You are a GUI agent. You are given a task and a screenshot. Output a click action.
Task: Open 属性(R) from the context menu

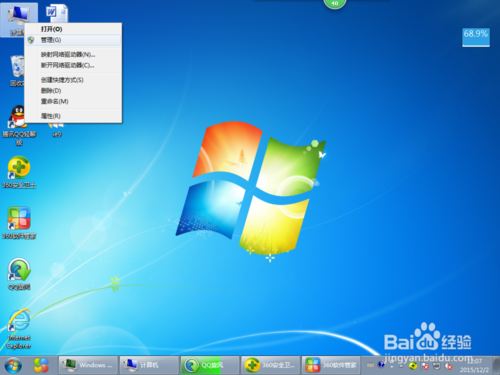(73, 116)
